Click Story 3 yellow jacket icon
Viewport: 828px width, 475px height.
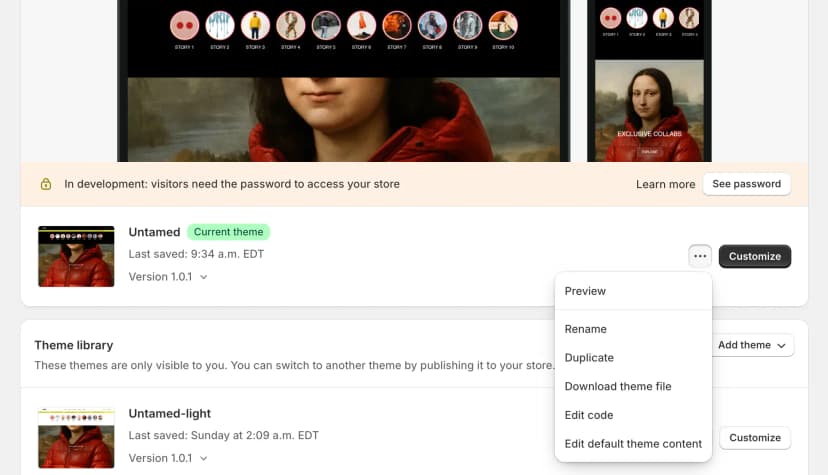(255, 24)
